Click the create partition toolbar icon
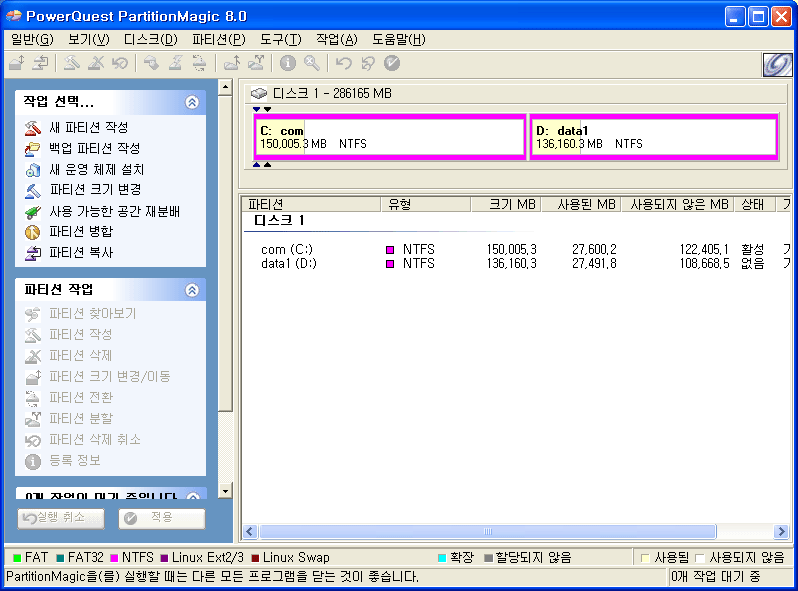The image size is (798, 591). [x=72, y=63]
